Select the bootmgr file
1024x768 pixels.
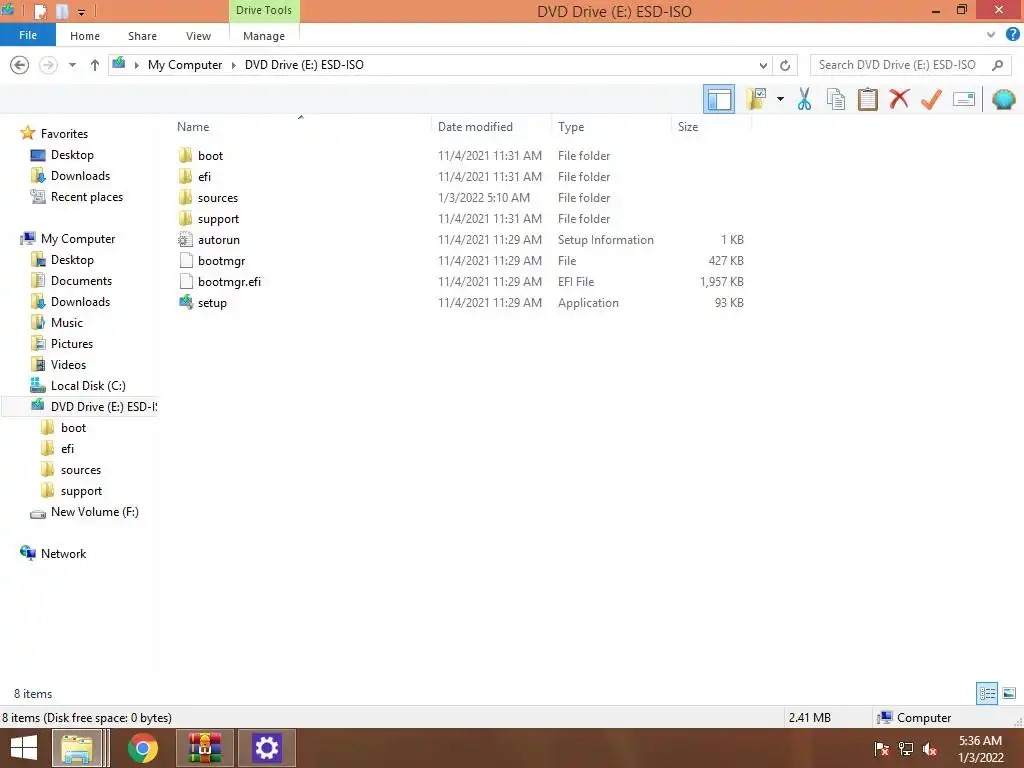(x=221, y=261)
